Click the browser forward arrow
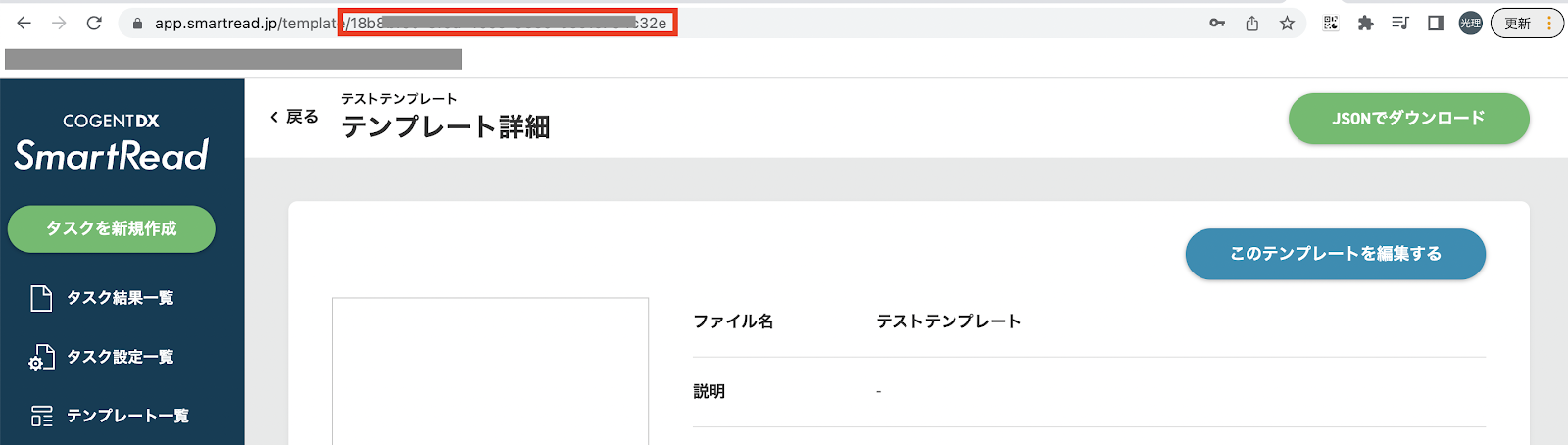1568x445 pixels. (59, 23)
